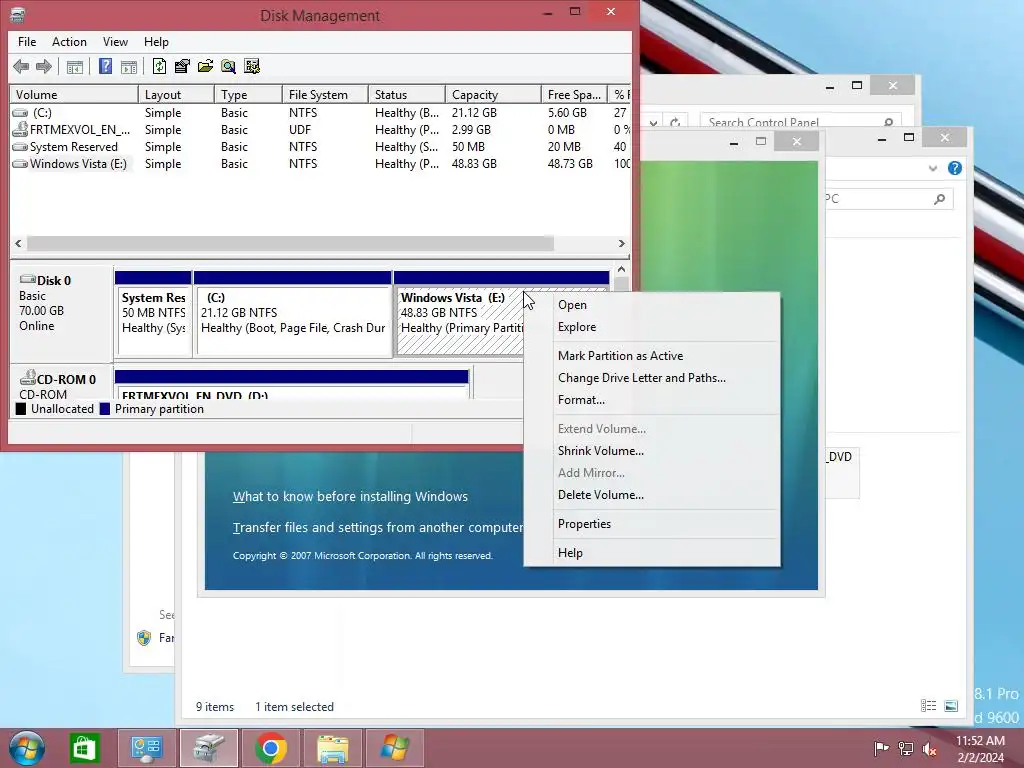Sort by the Volume column header
The image size is (1024, 768).
(x=74, y=95)
